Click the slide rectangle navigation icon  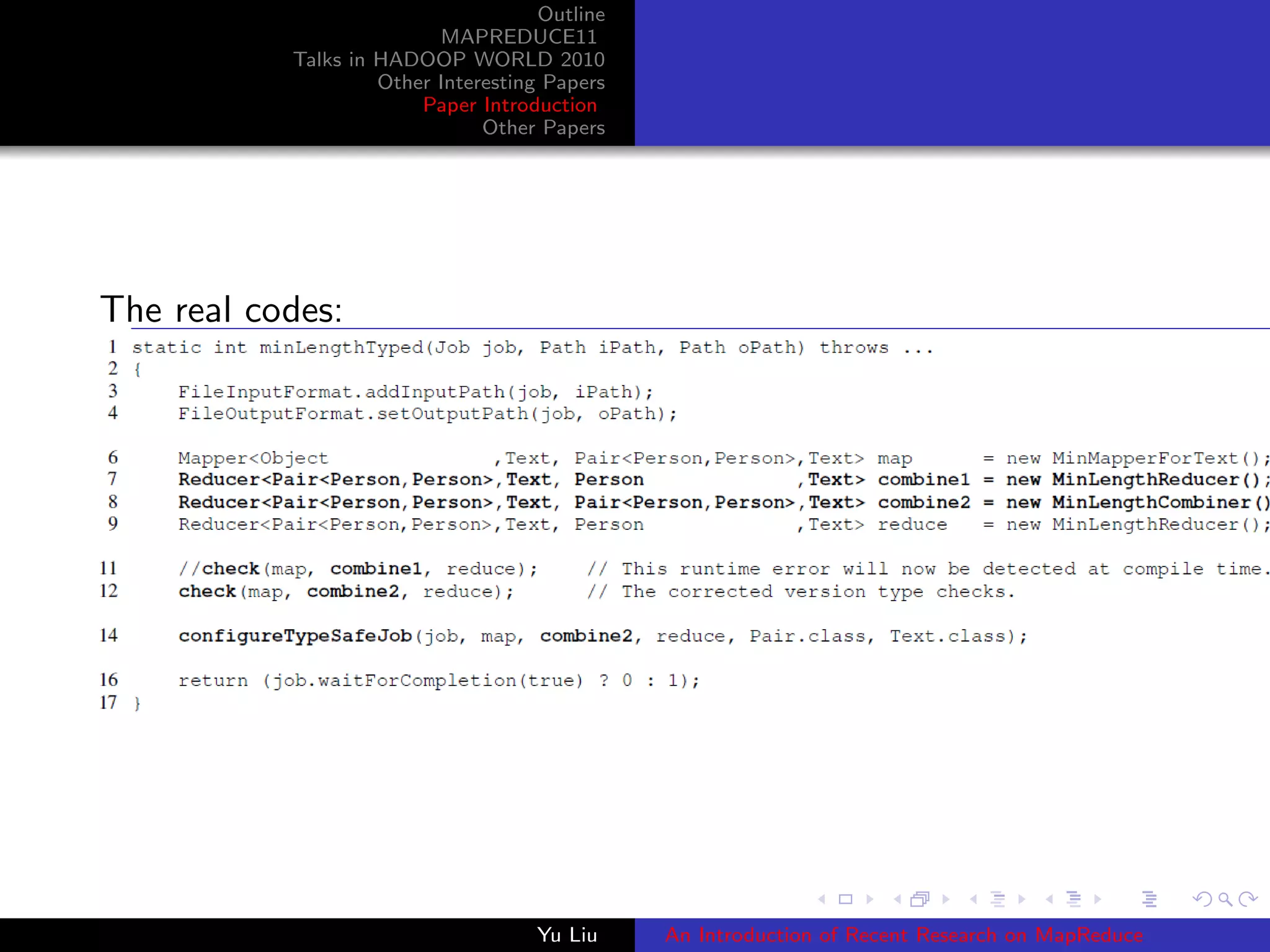pos(845,899)
